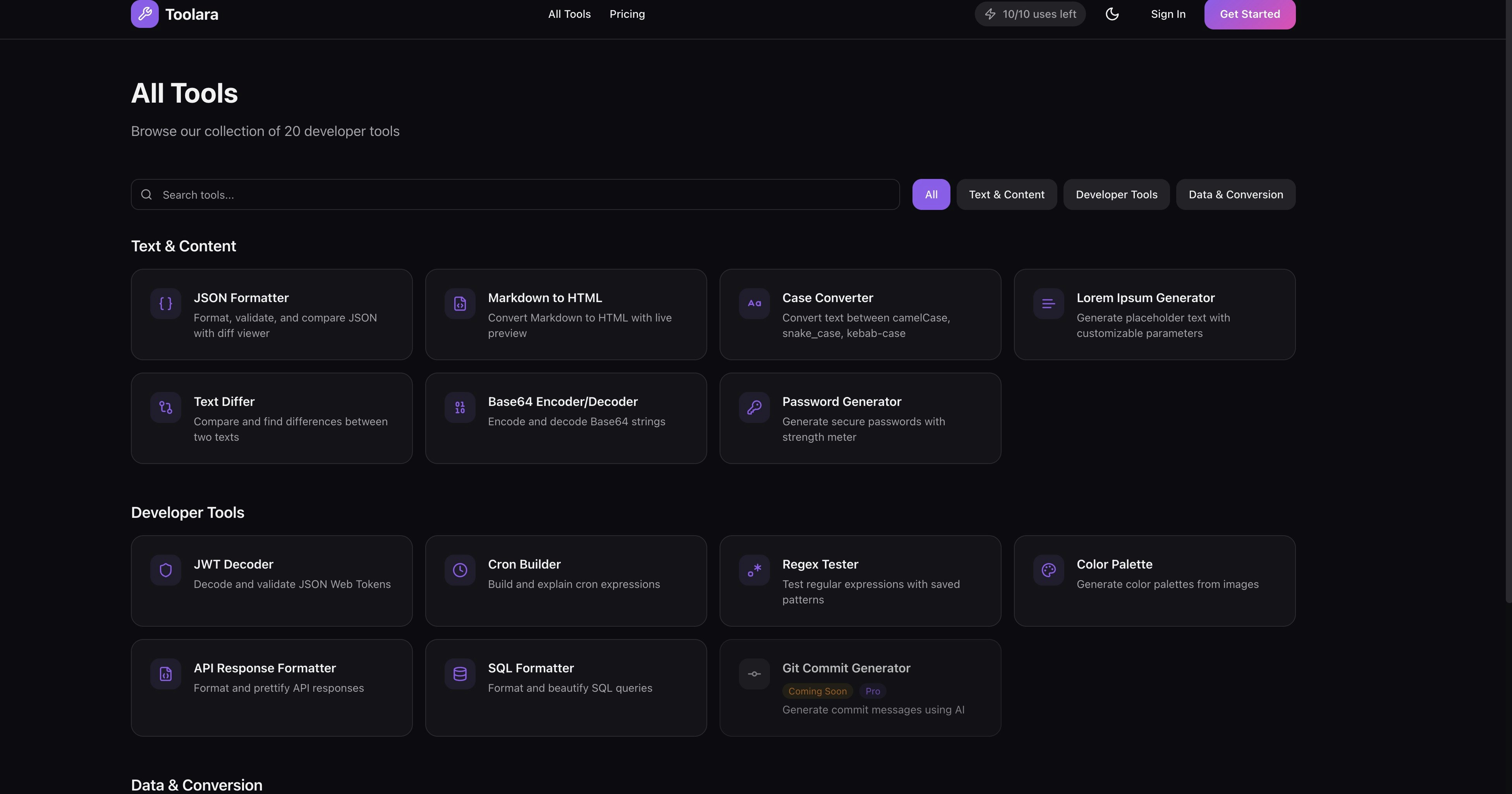The image size is (1512, 794).
Task: Click the SQL Formatter database icon
Action: pos(460,674)
